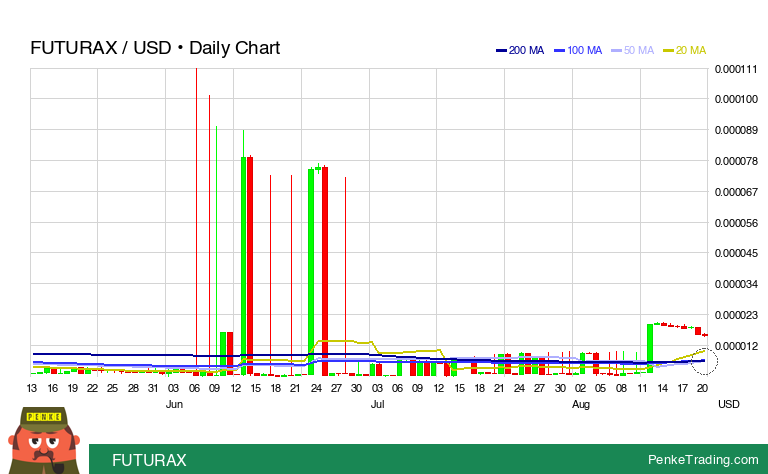Toggle the 100 MA legend entry

[578, 50]
